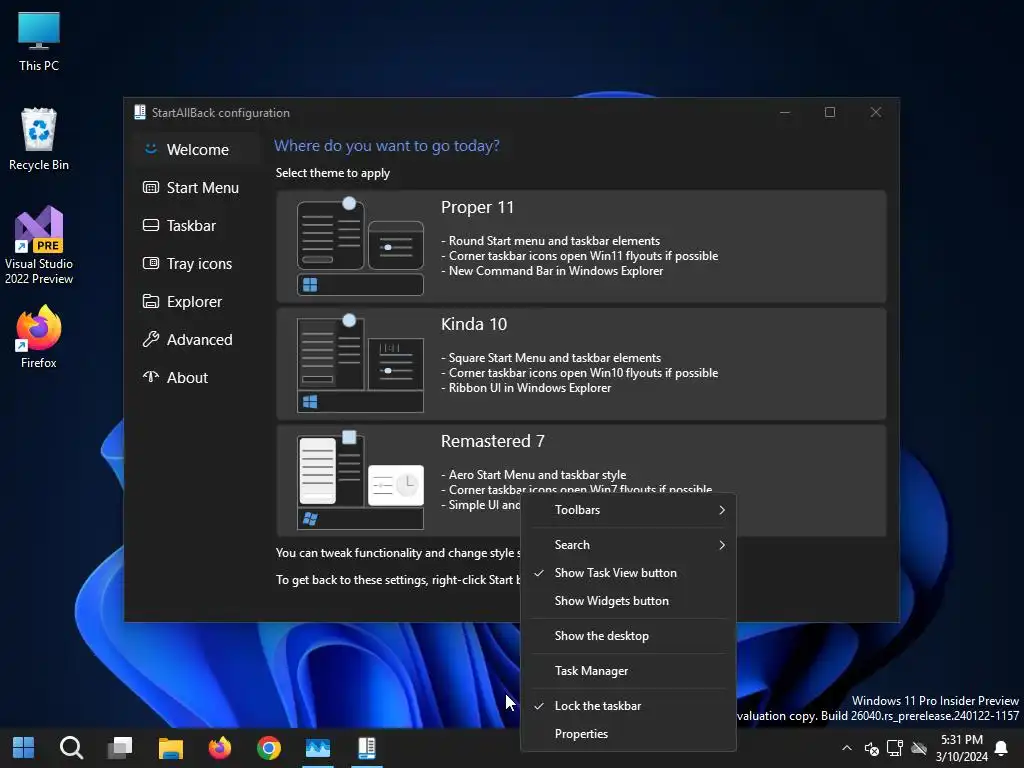Open the About section

pyautogui.click(x=195, y=377)
